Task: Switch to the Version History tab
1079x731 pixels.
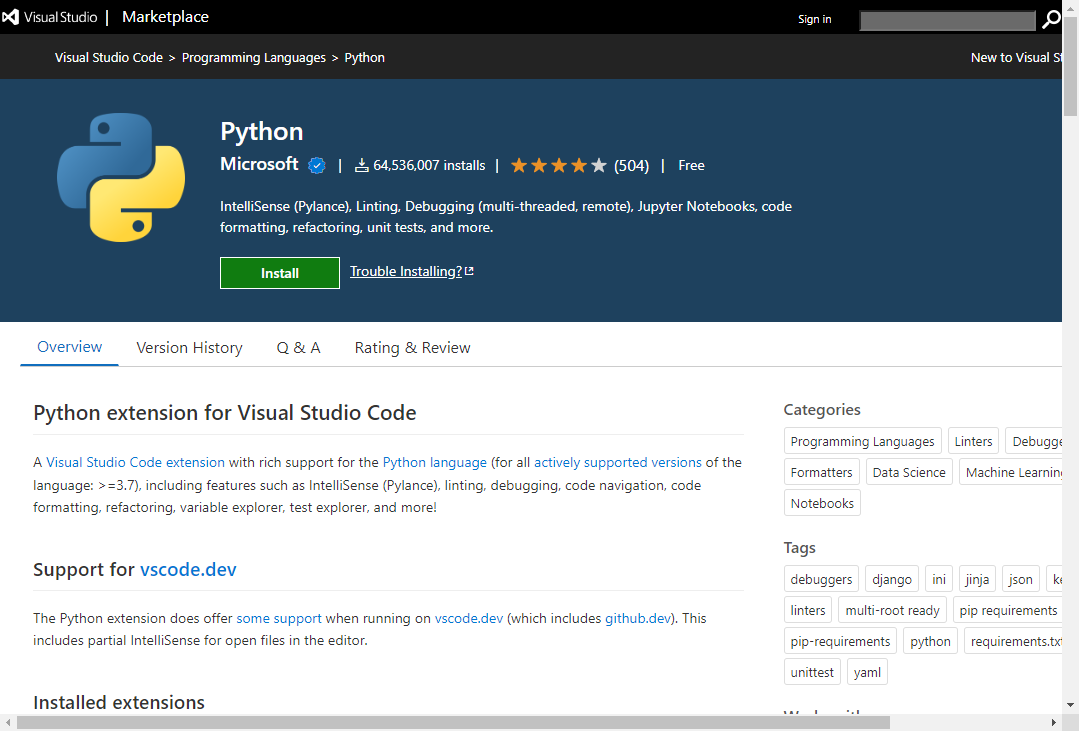Action: click(189, 348)
